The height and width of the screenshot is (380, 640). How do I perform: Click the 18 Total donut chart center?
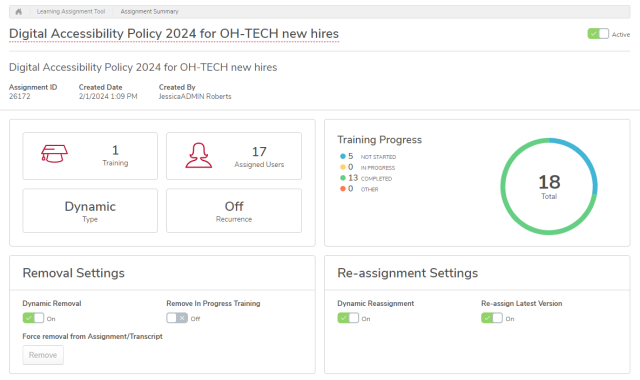tap(549, 186)
